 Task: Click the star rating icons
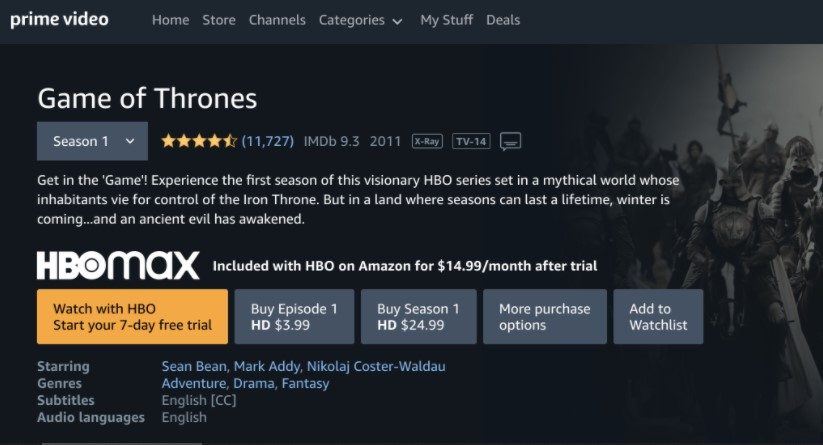199,141
